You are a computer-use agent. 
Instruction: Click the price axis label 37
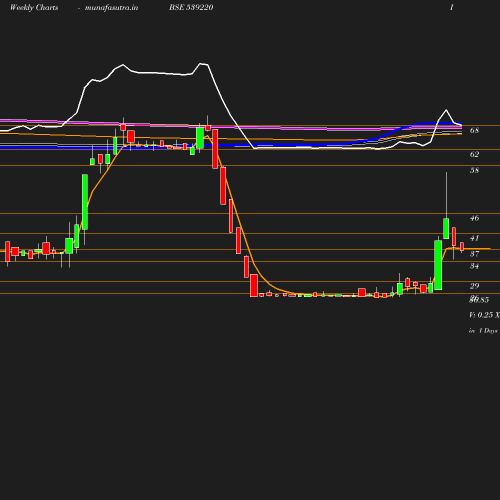[x=474, y=254]
